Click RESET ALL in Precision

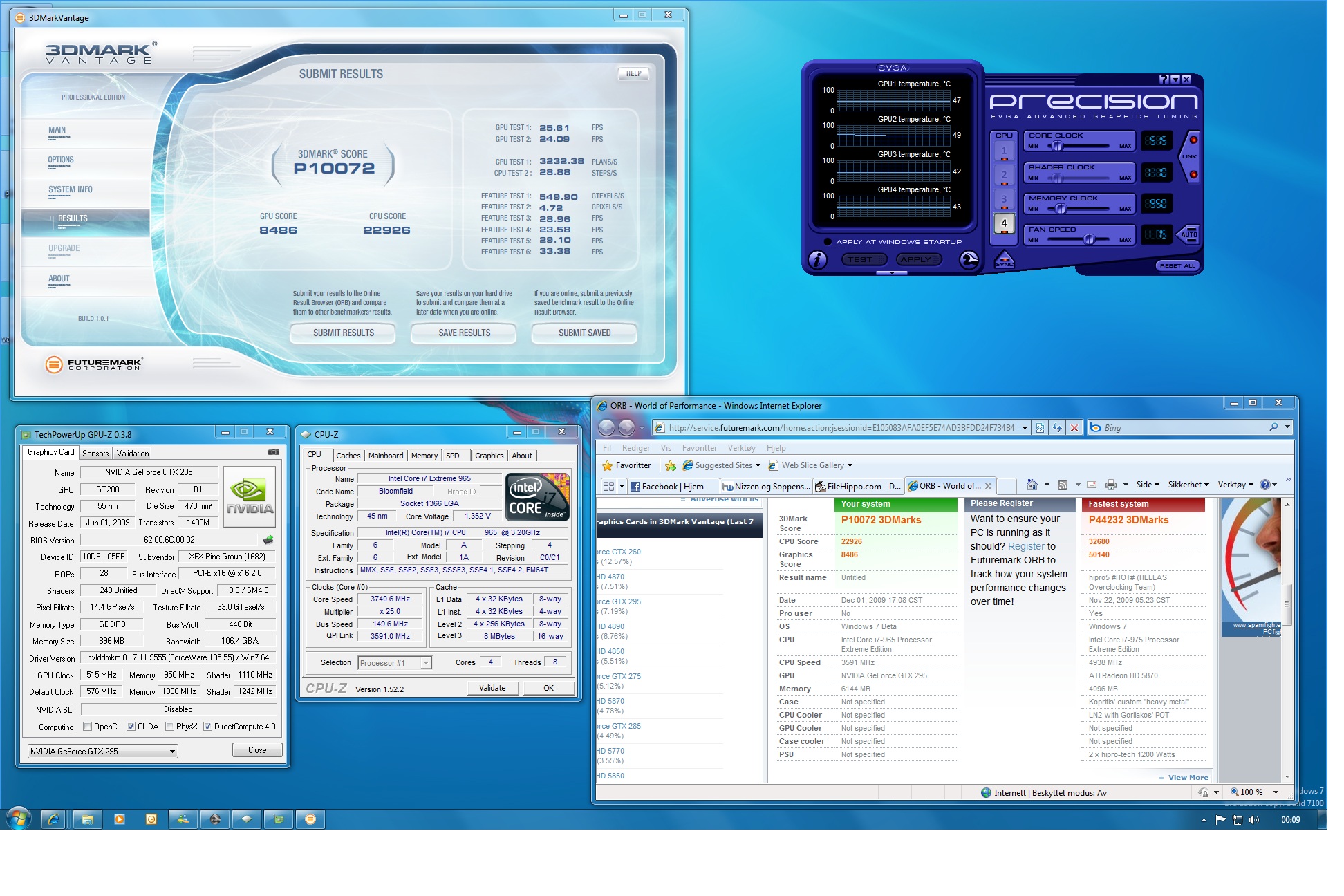[x=1177, y=265]
